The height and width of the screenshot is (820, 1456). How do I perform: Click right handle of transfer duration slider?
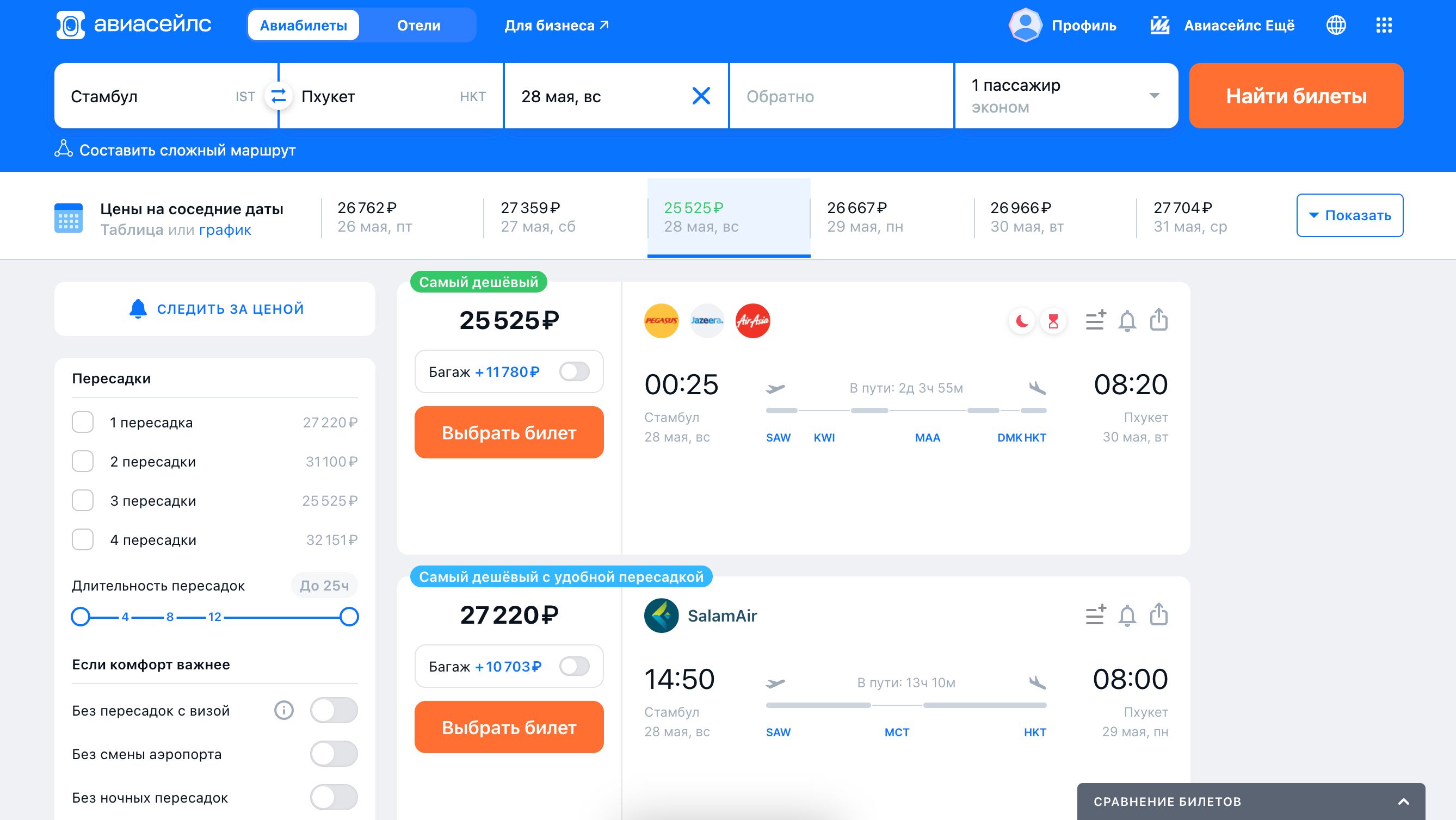349,617
